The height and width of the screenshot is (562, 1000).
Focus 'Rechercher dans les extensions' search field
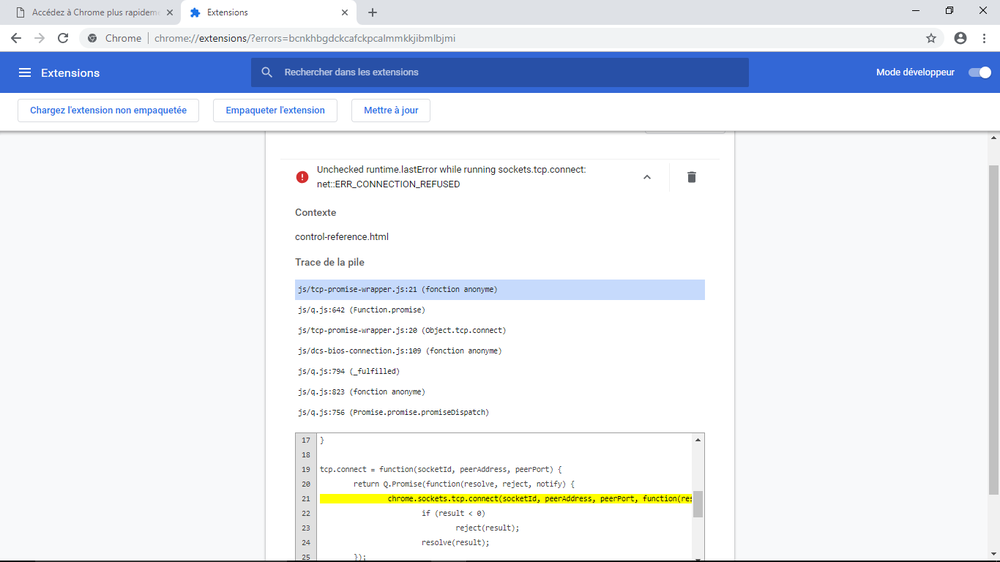(500, 72)
